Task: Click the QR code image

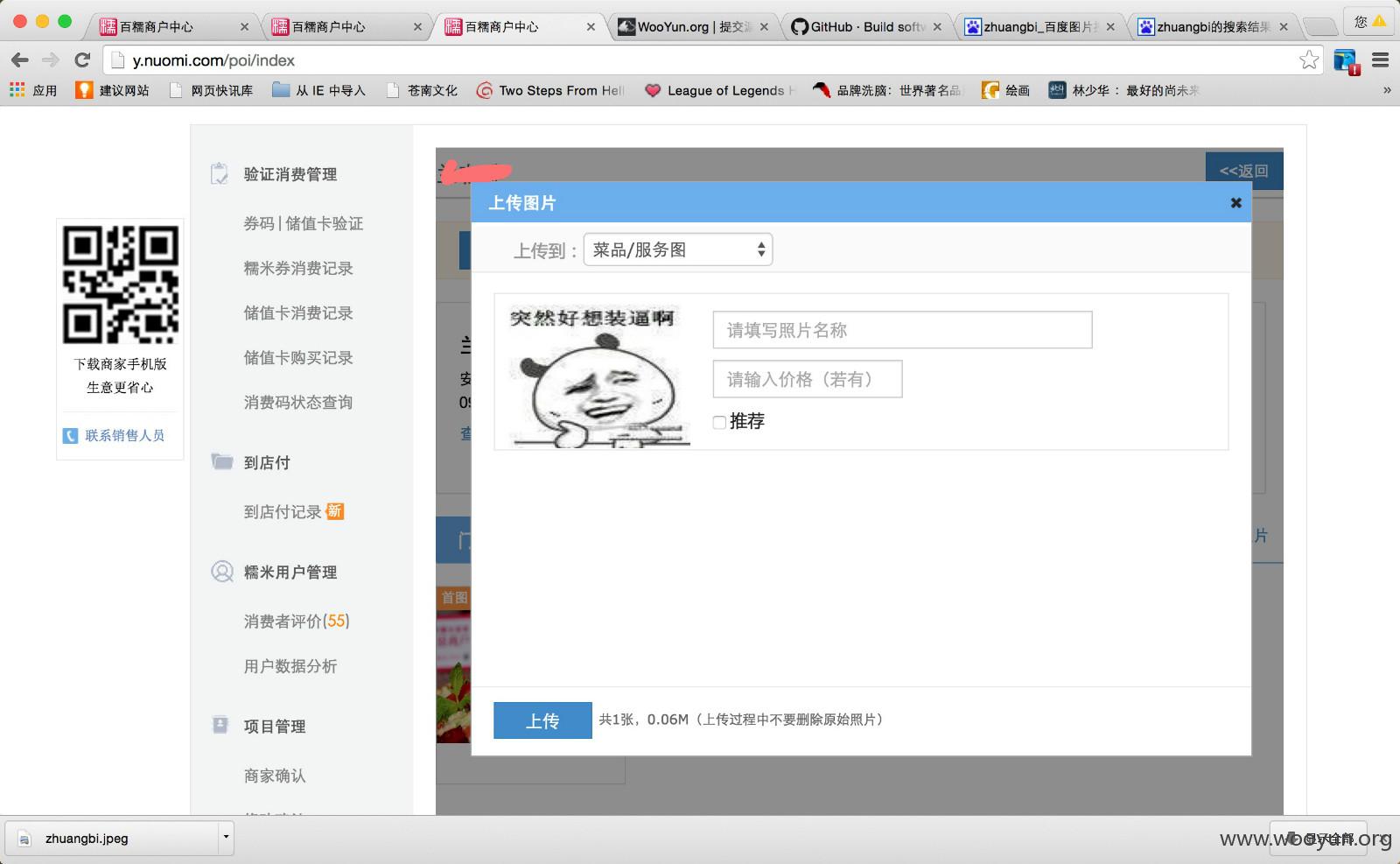Action: [121, 284]
